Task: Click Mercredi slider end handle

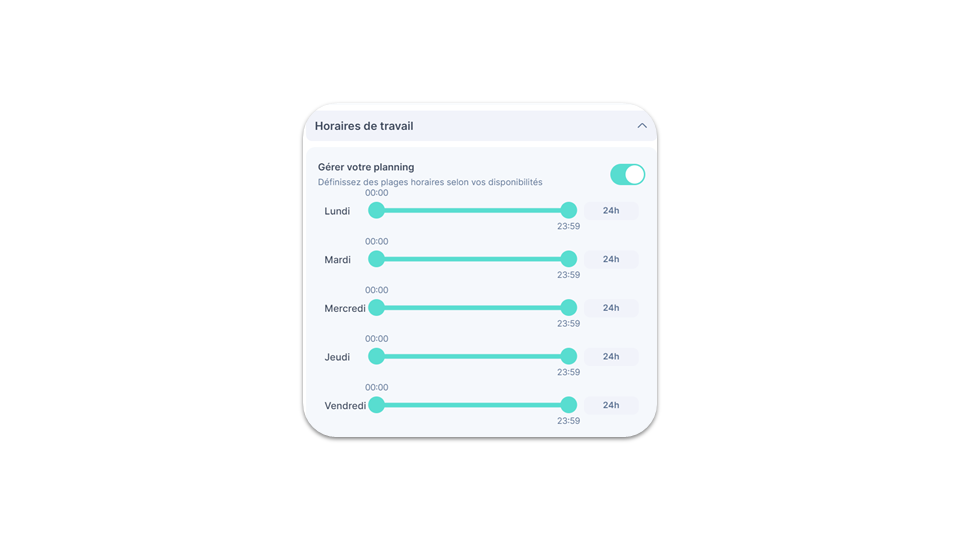Action: coord(569,307)
